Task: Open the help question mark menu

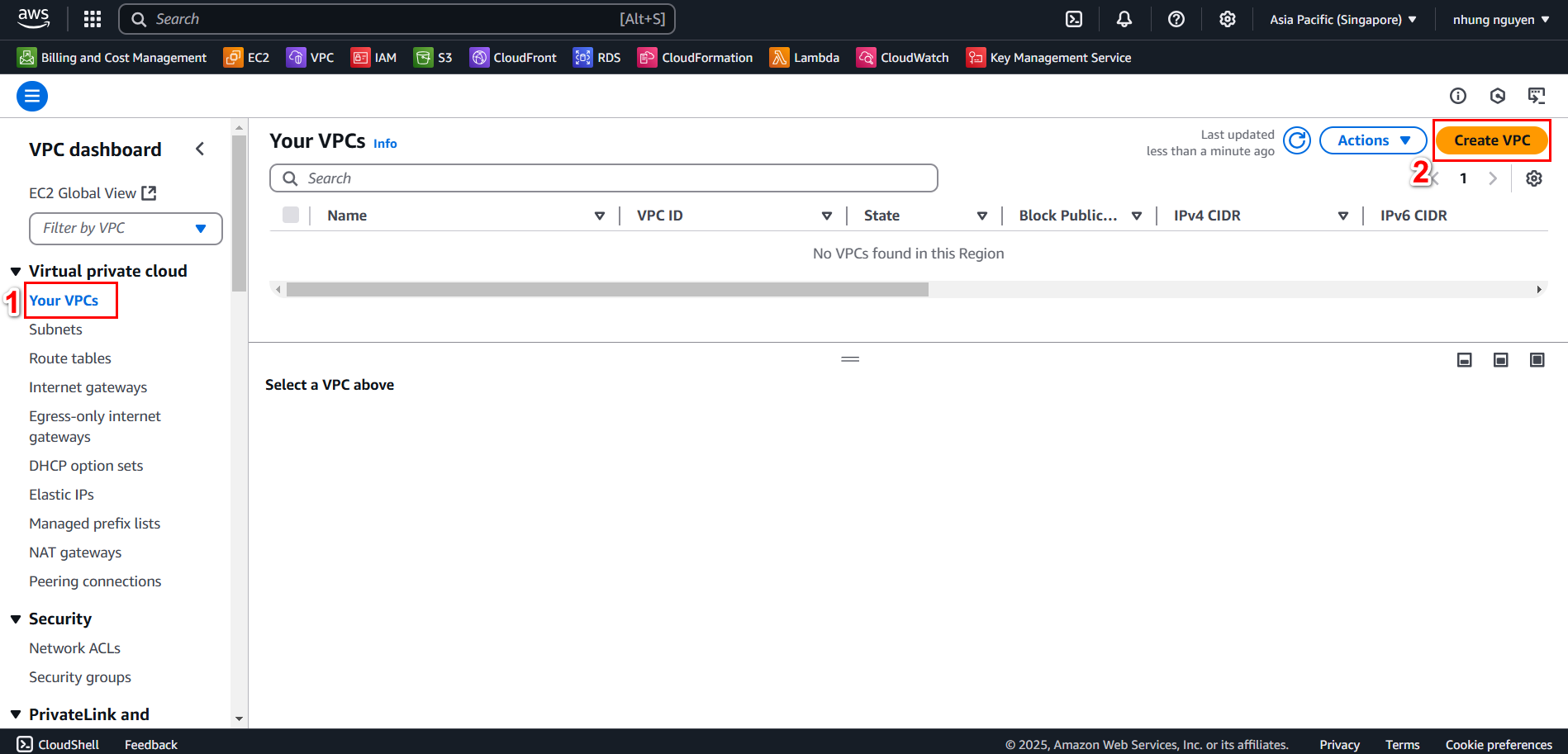Action: pyautogui.click(x=1176, y=19)
